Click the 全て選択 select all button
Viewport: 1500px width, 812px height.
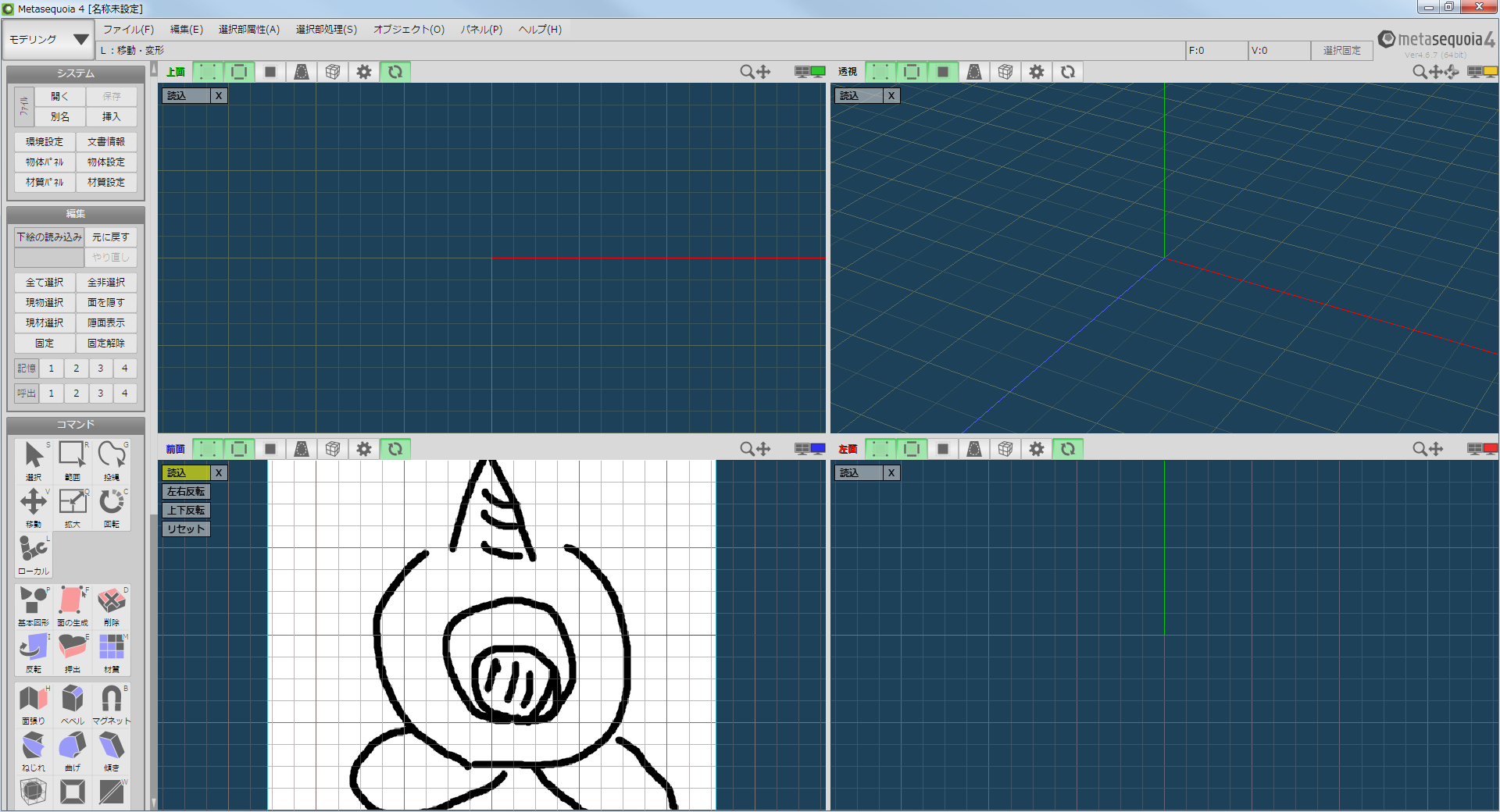pos(45,283)
